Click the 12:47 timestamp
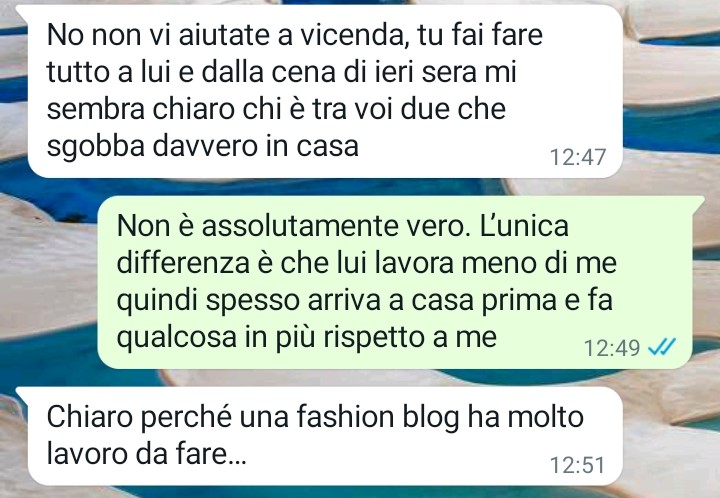The width and height of the screenshot is (720, 498). click(x=578, y=157)
